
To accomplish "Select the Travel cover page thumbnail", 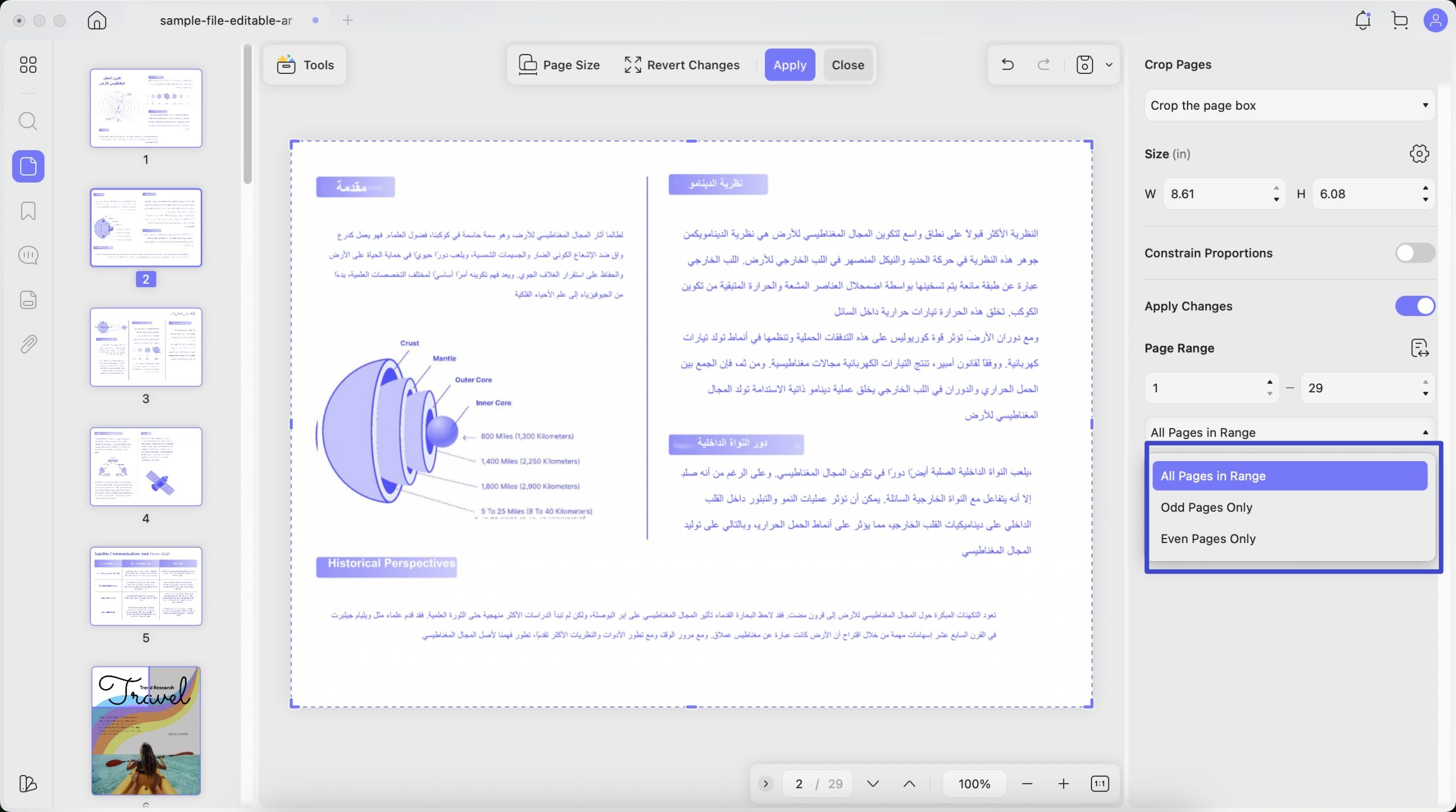I will 146,731.
